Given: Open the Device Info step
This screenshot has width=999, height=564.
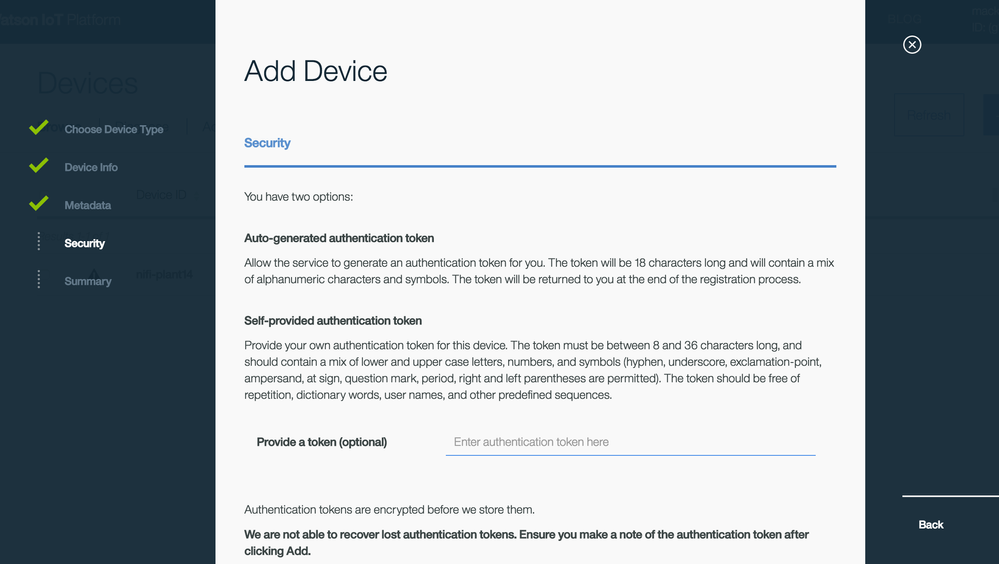Looking at the screenshot, I should [91, 167].
